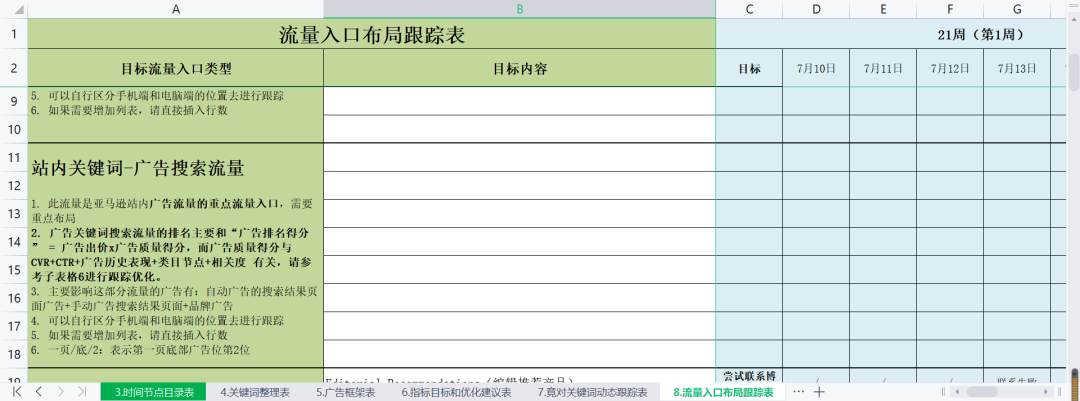Open the more sheets ellipsis menu
1080x401 pixels.
[x=798, y=391]
